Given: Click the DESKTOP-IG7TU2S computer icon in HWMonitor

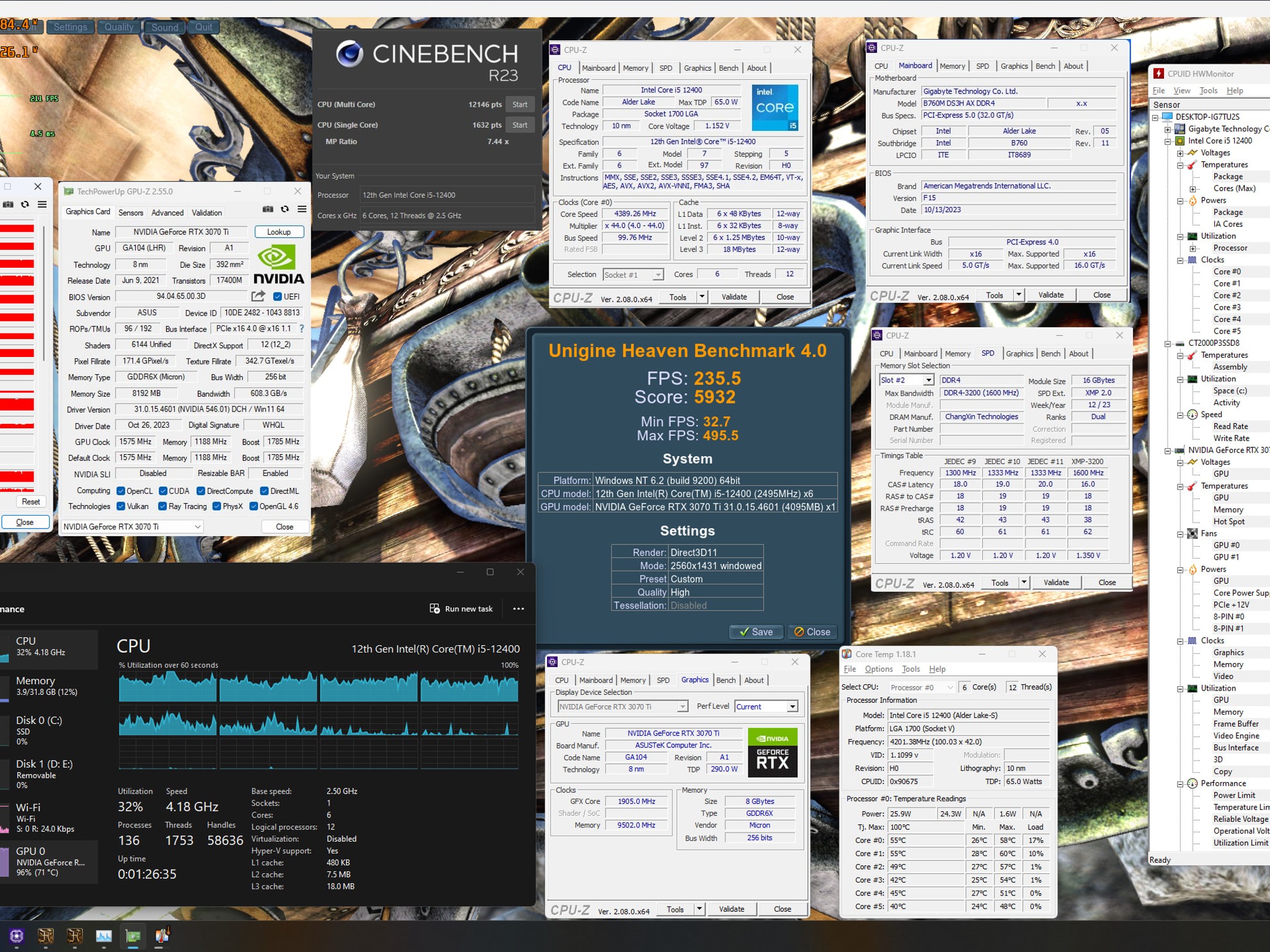Looking at the screenshot, I should point(1168,117).
